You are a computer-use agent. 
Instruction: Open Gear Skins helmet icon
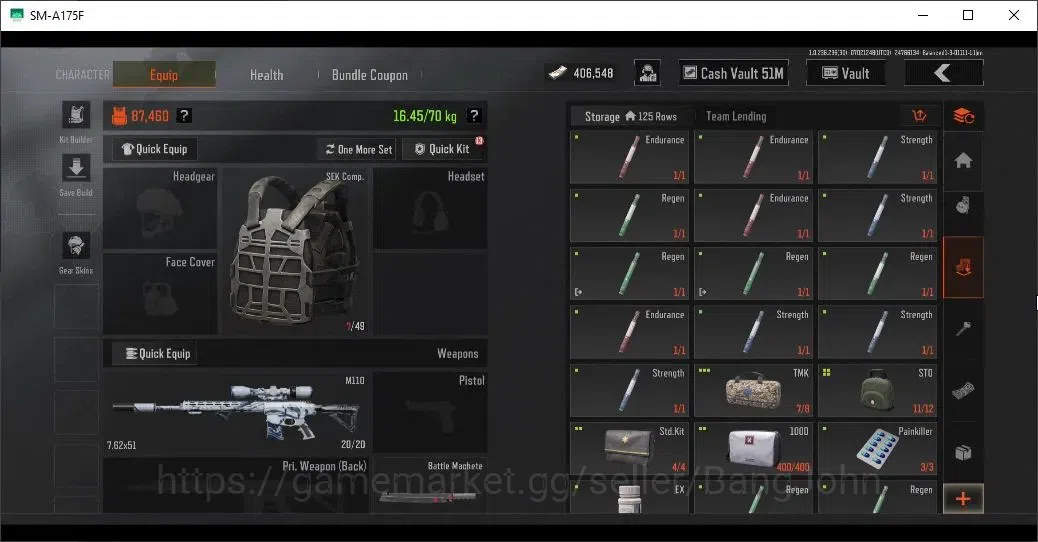pyautogui.click(x=76, y=246)
